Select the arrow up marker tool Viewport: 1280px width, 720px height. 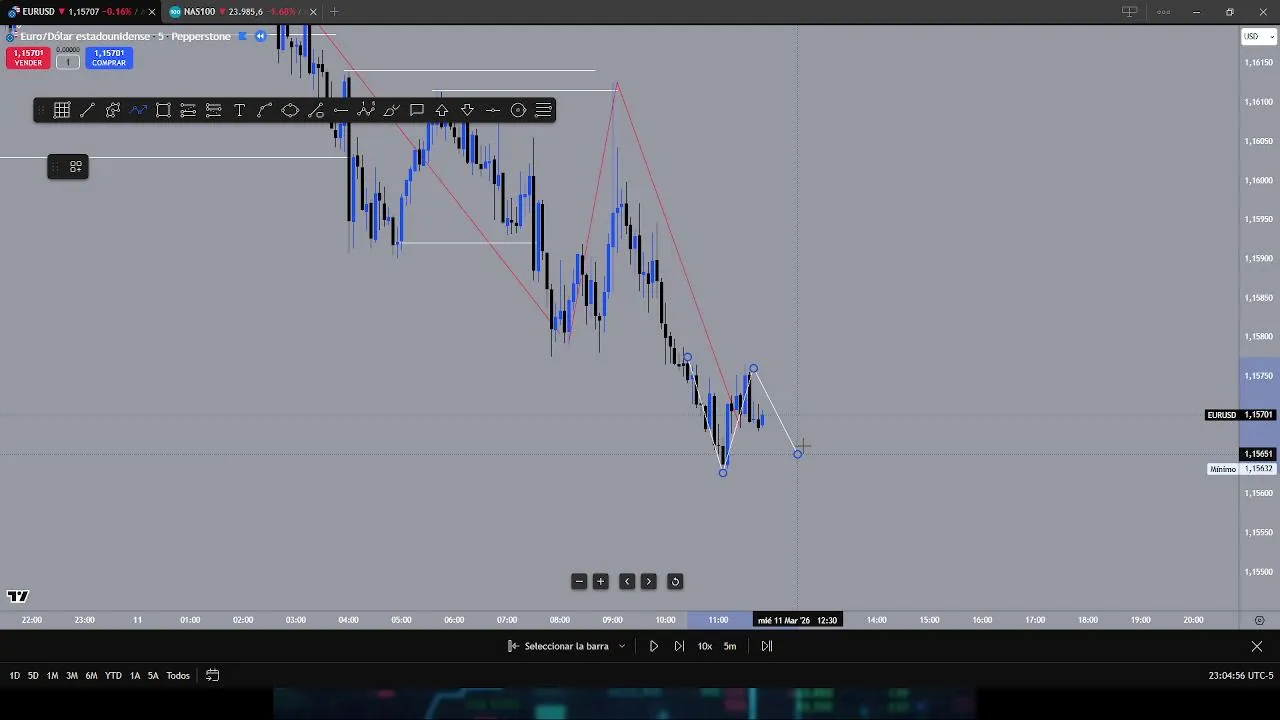[x=442, y=110]
